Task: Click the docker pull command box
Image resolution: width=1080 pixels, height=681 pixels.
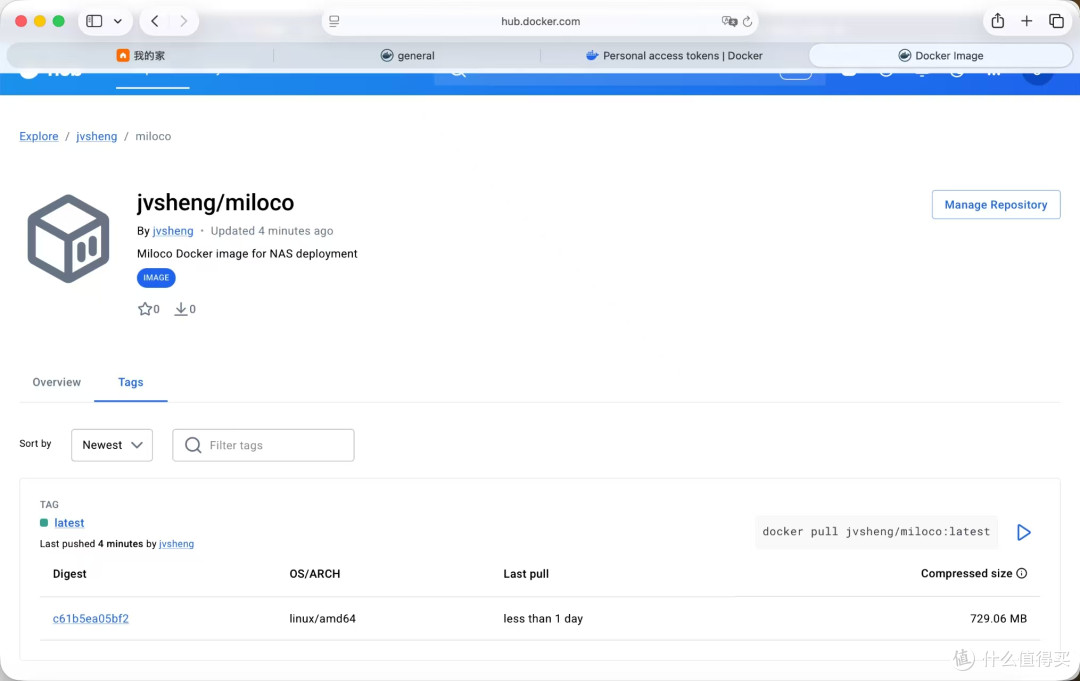Action: click(x=876, y=532)
